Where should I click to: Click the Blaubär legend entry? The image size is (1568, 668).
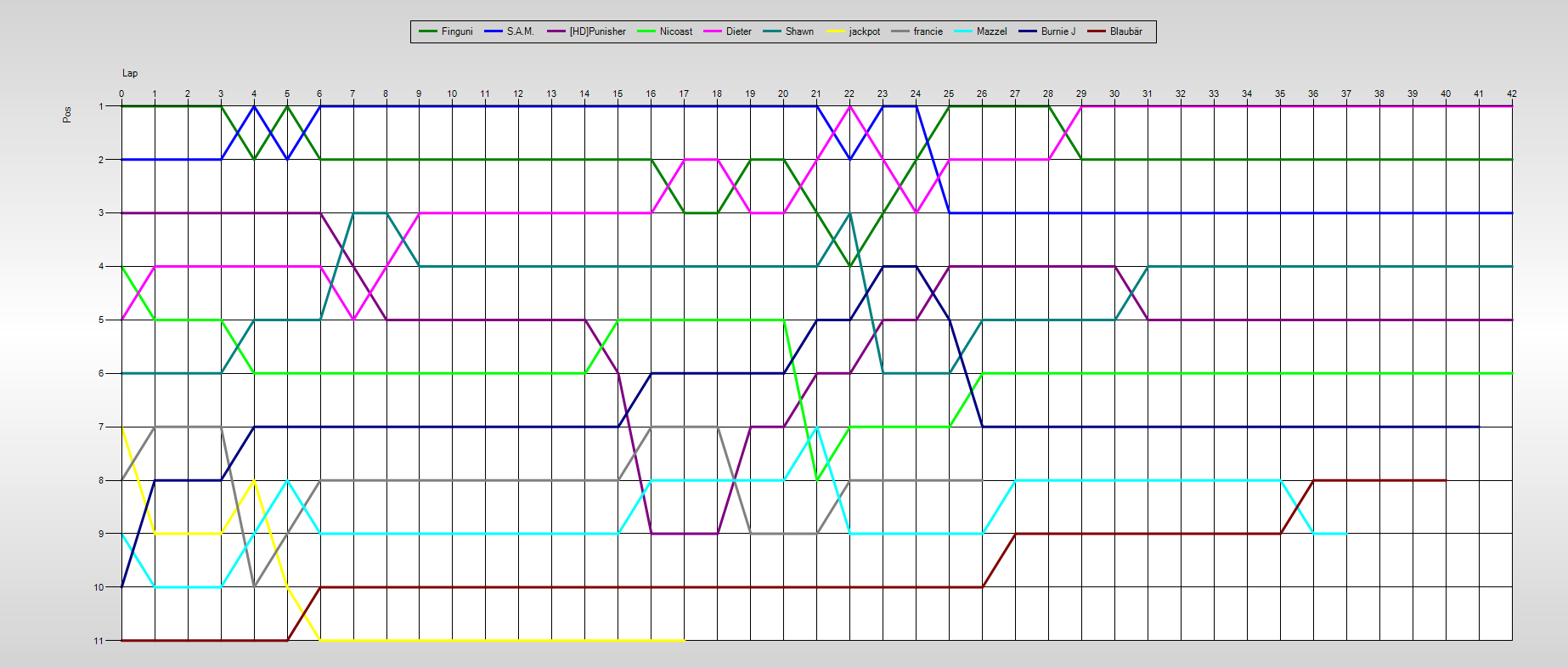(1125, 31)
